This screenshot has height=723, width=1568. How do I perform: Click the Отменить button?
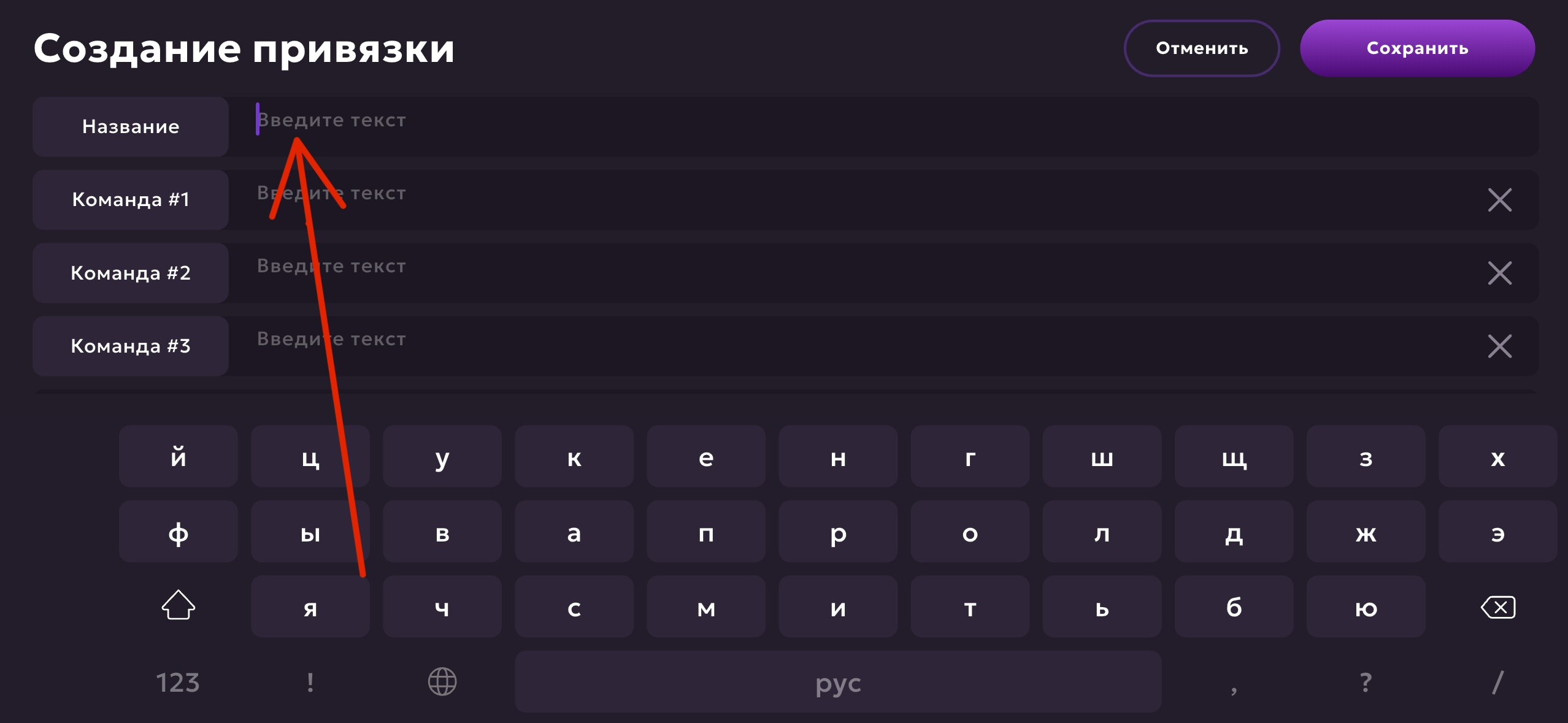pos(1201,48)
